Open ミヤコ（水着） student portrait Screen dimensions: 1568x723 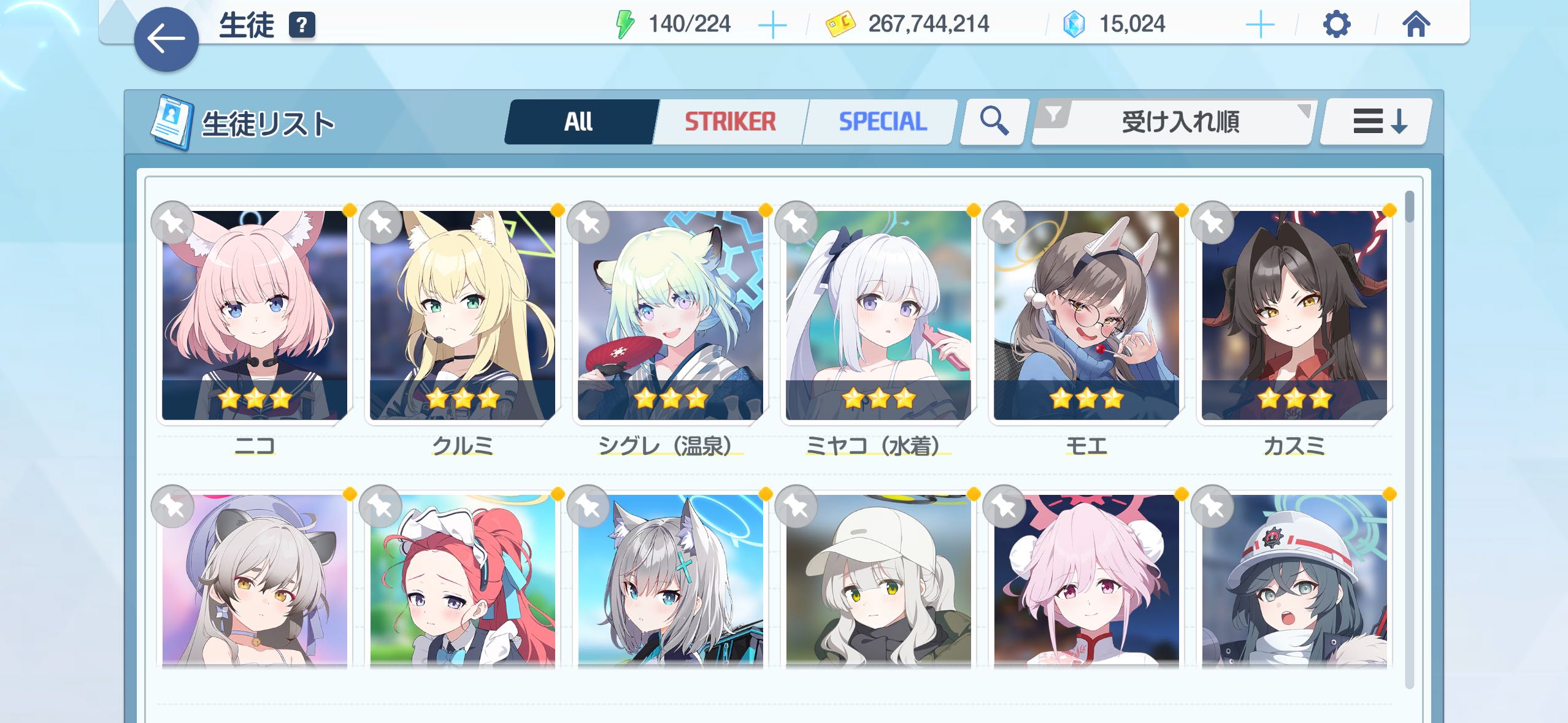[878, 315]
